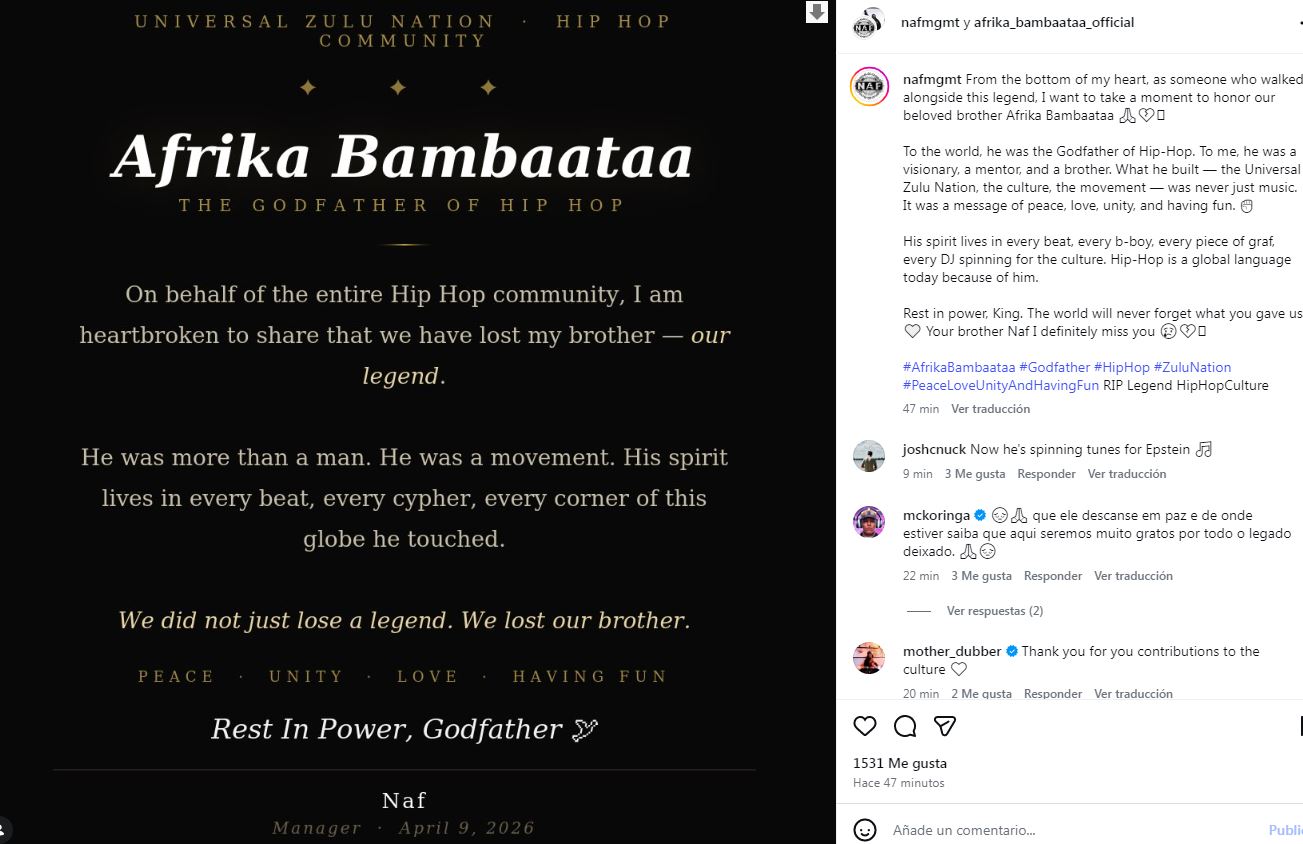Open the #ZuluNation hashtag

tap(1192, 367)
